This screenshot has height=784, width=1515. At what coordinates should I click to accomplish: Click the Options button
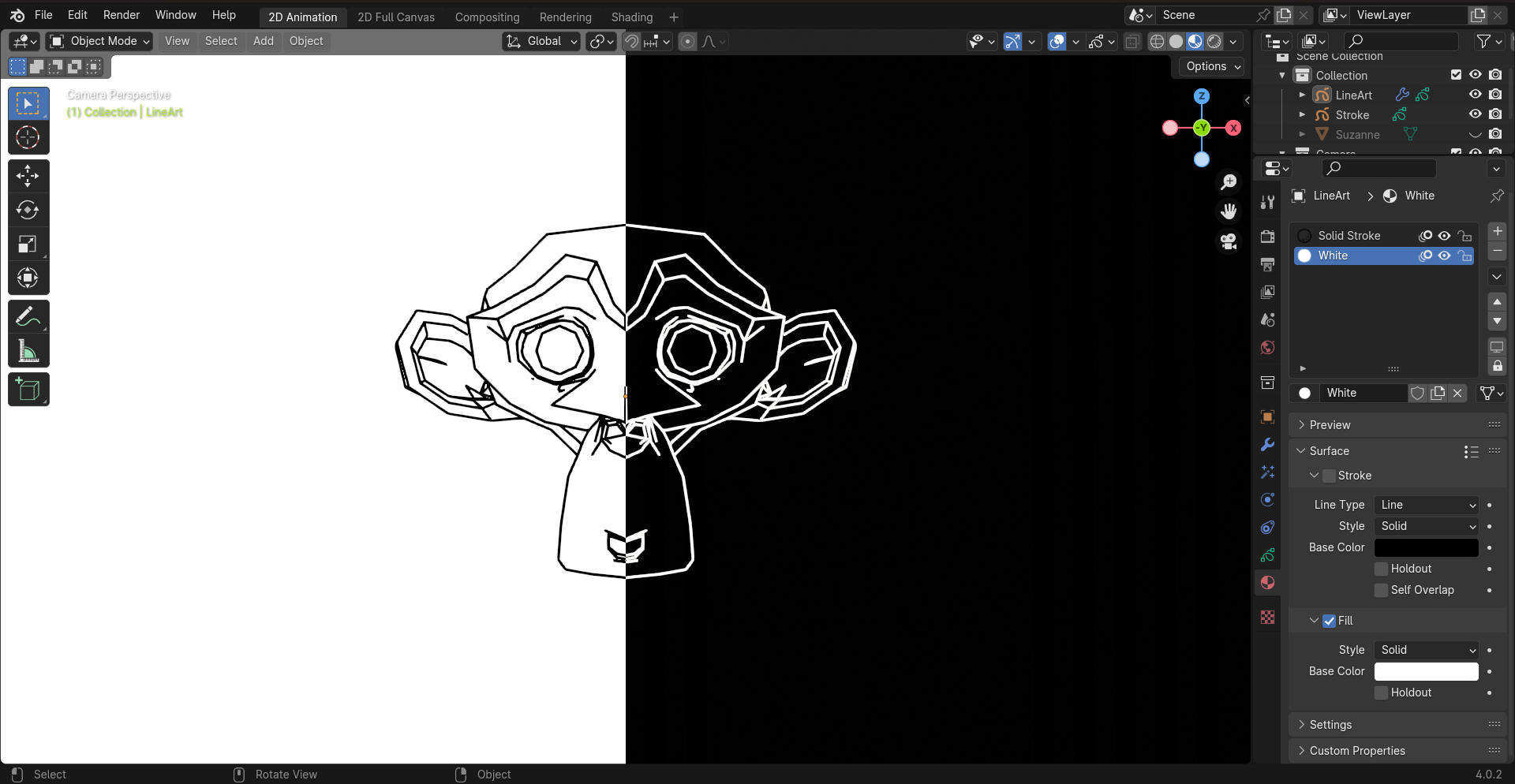pos(1213,66)
